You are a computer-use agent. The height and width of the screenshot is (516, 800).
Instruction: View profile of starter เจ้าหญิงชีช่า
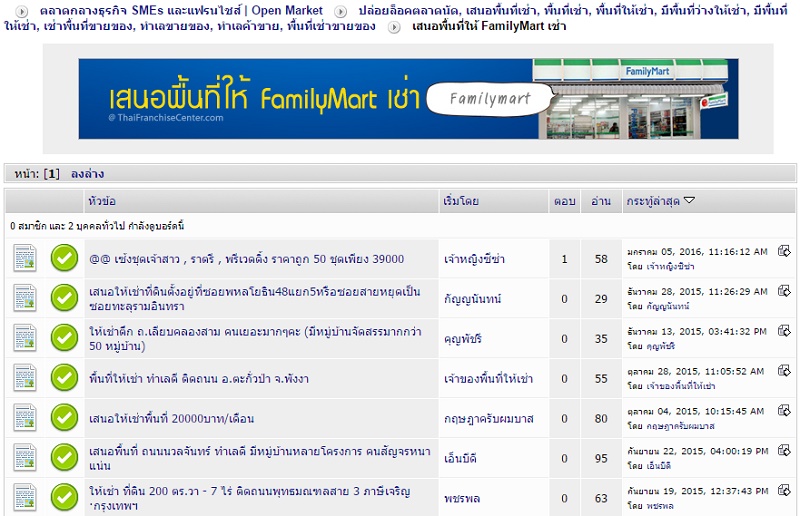pos(474,259)
